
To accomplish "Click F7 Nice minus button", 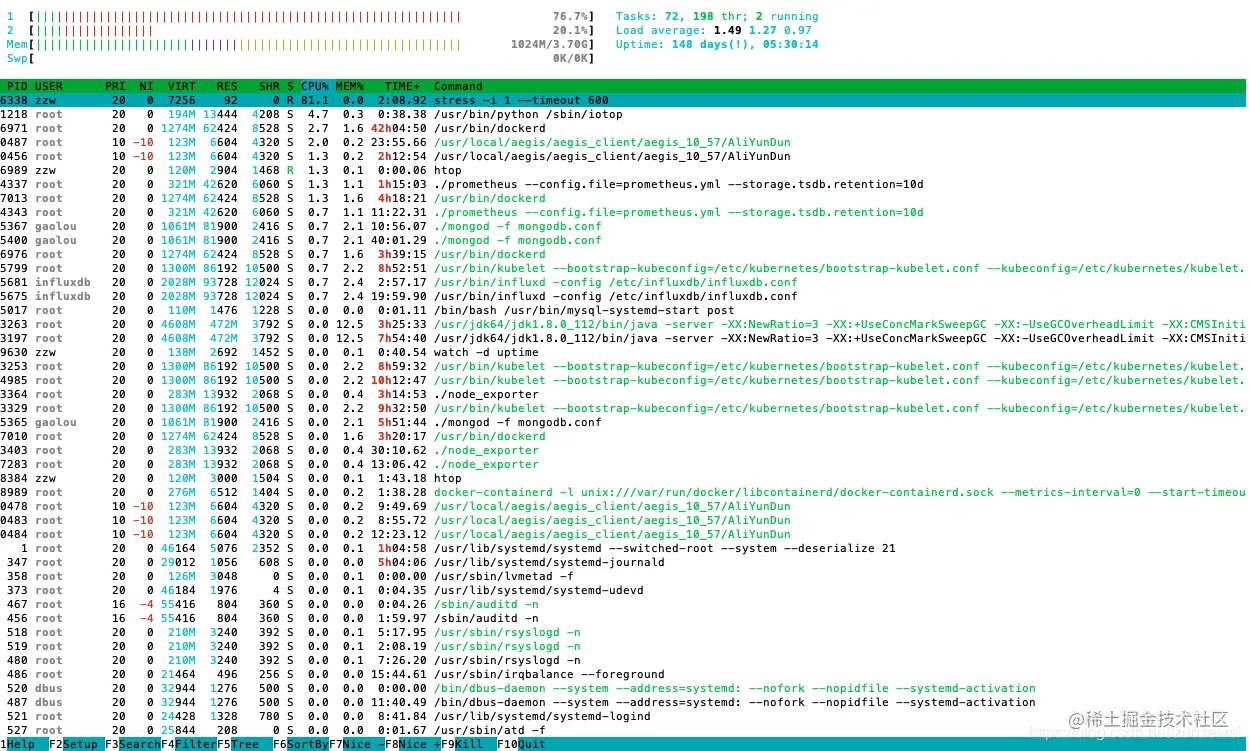I will pos(357,744).
